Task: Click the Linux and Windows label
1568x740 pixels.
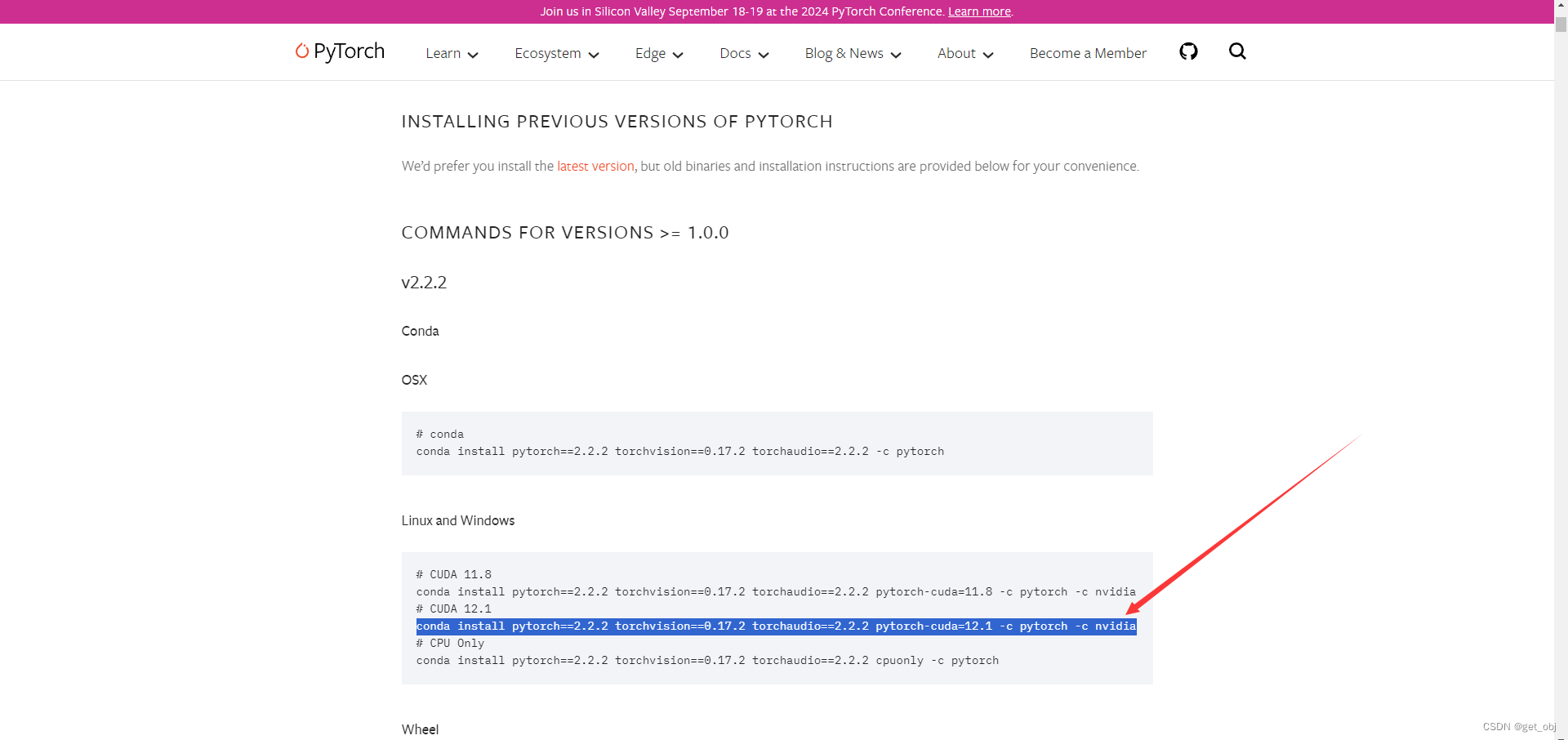Action: (458, 520)
